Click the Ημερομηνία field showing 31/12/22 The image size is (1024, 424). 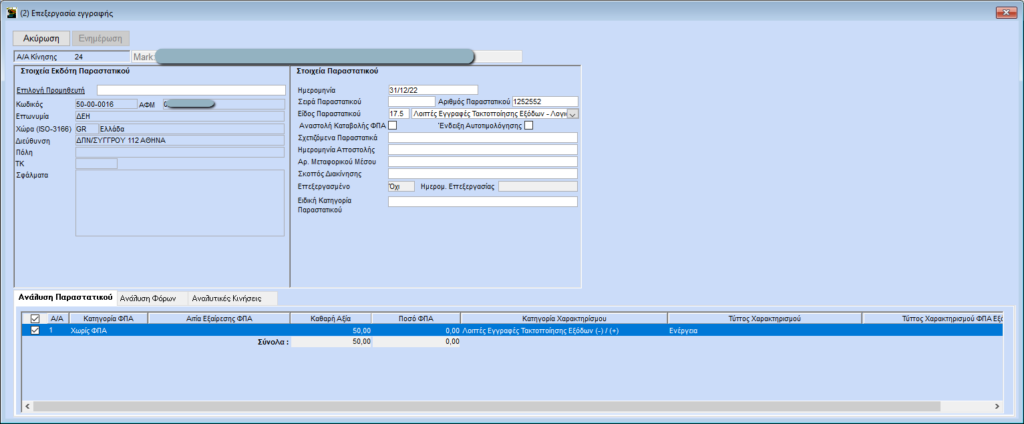tap(433, 90)
